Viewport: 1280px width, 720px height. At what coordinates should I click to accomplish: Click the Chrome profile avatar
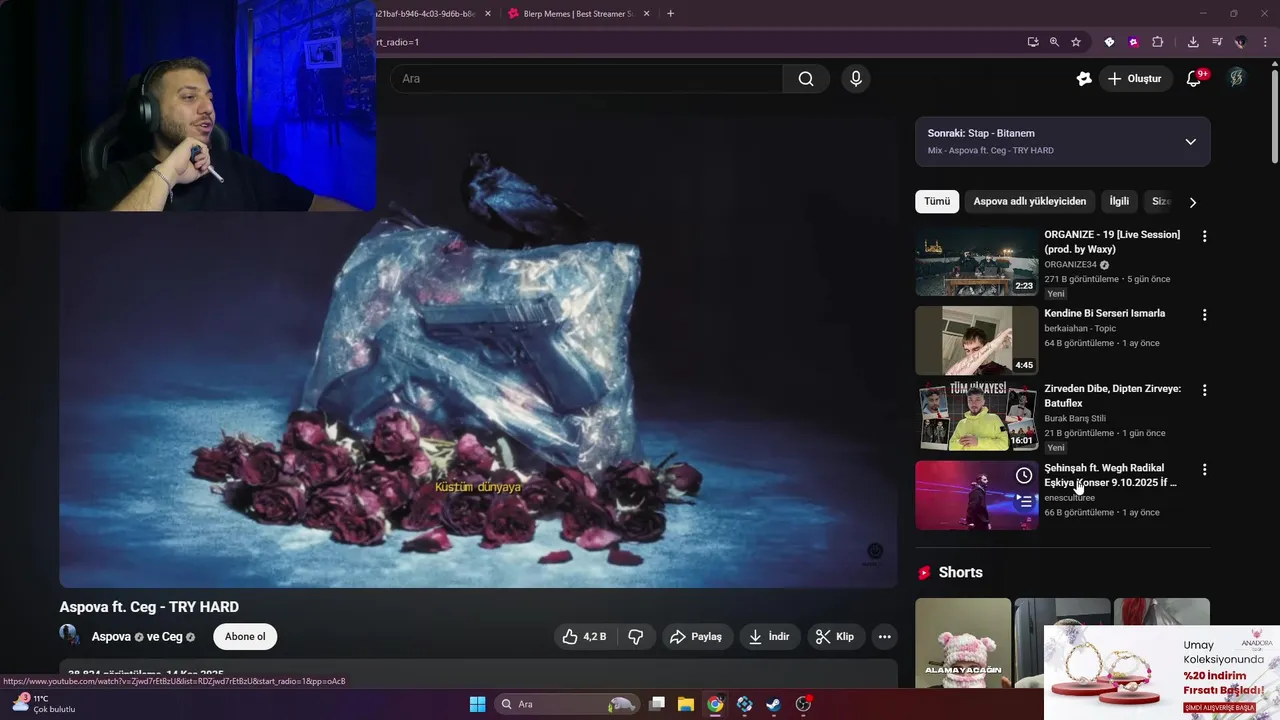1241,42
